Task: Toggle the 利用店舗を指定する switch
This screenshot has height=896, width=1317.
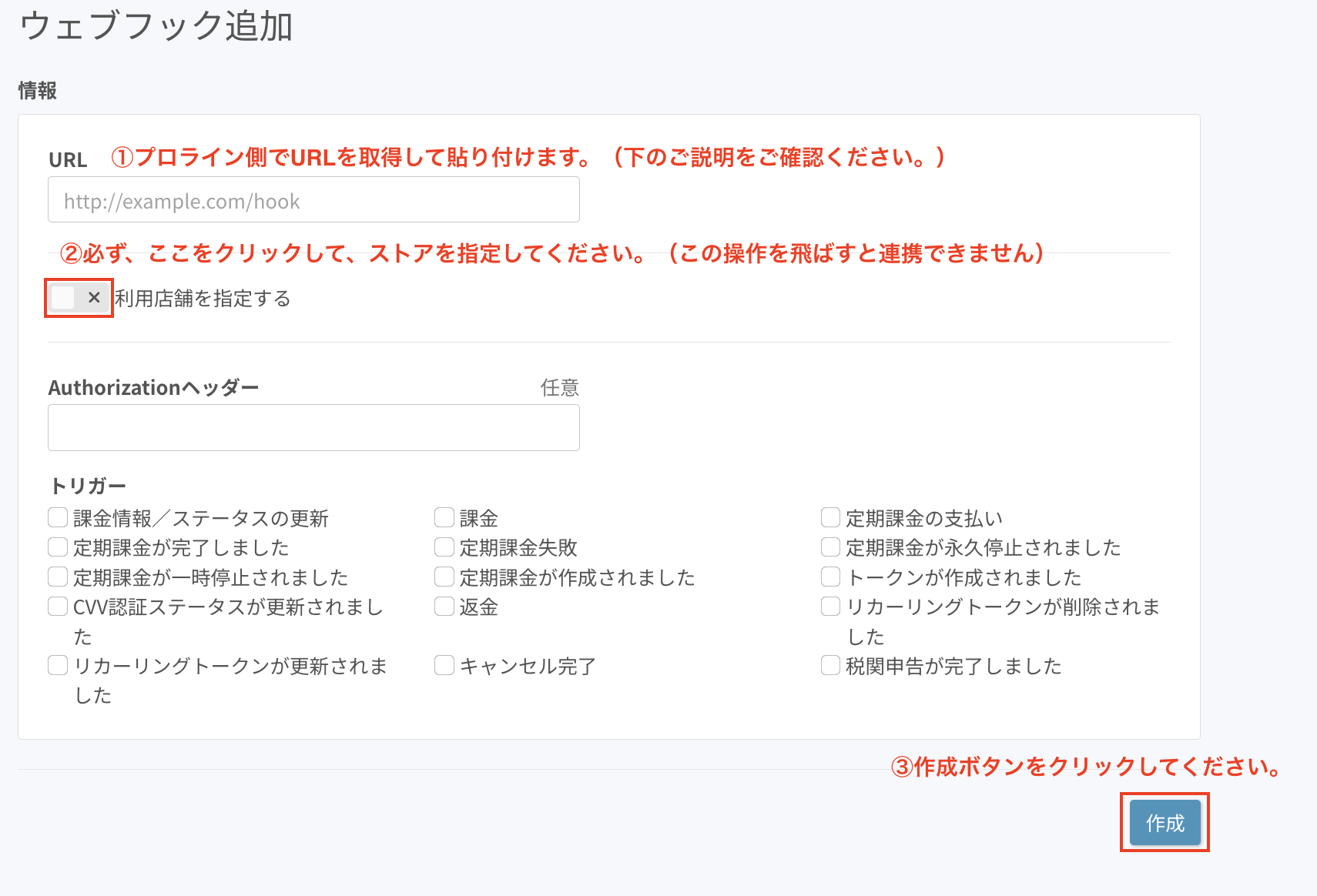Action: (78, 298)
